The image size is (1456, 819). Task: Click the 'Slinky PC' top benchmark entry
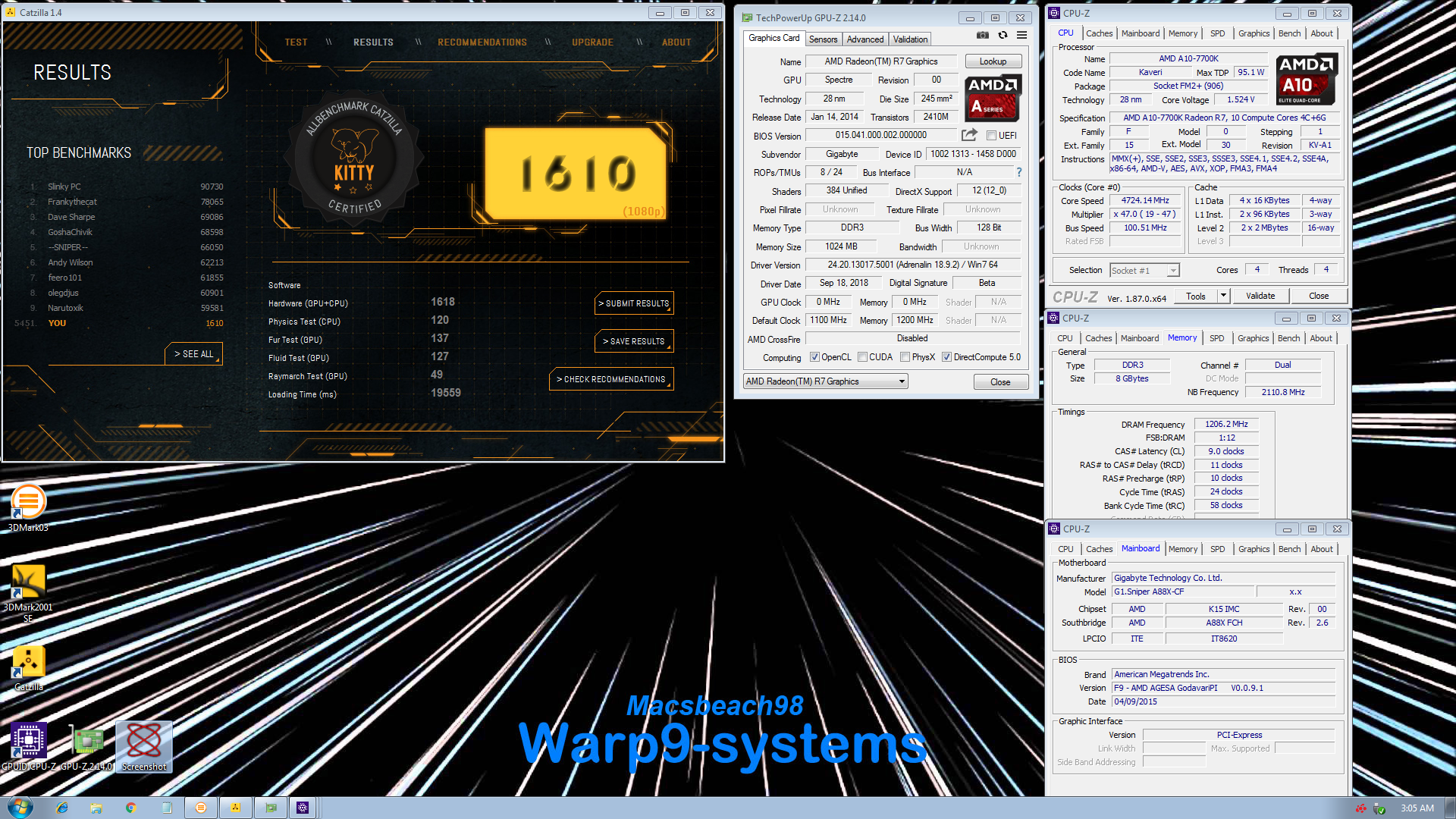[126, 187]
